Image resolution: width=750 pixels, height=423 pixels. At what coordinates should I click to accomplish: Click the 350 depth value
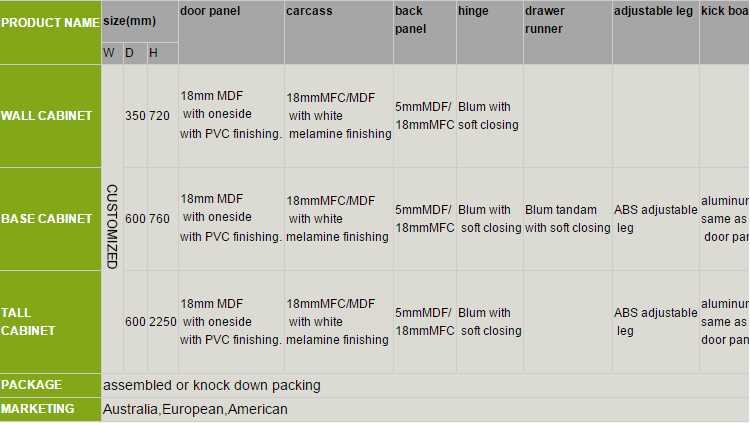point(135,116)
